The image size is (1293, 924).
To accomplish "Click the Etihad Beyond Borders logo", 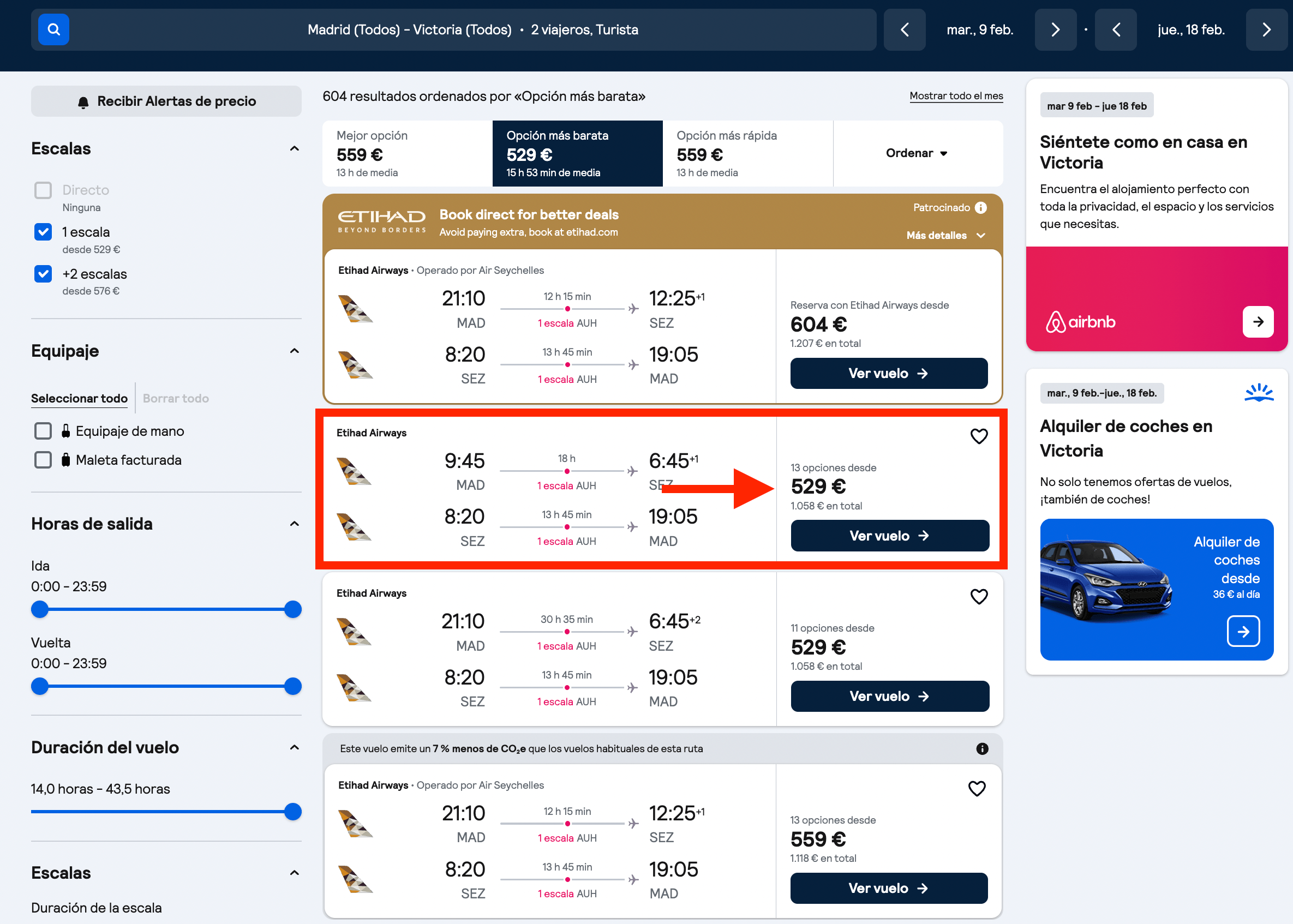I will 382,221.
